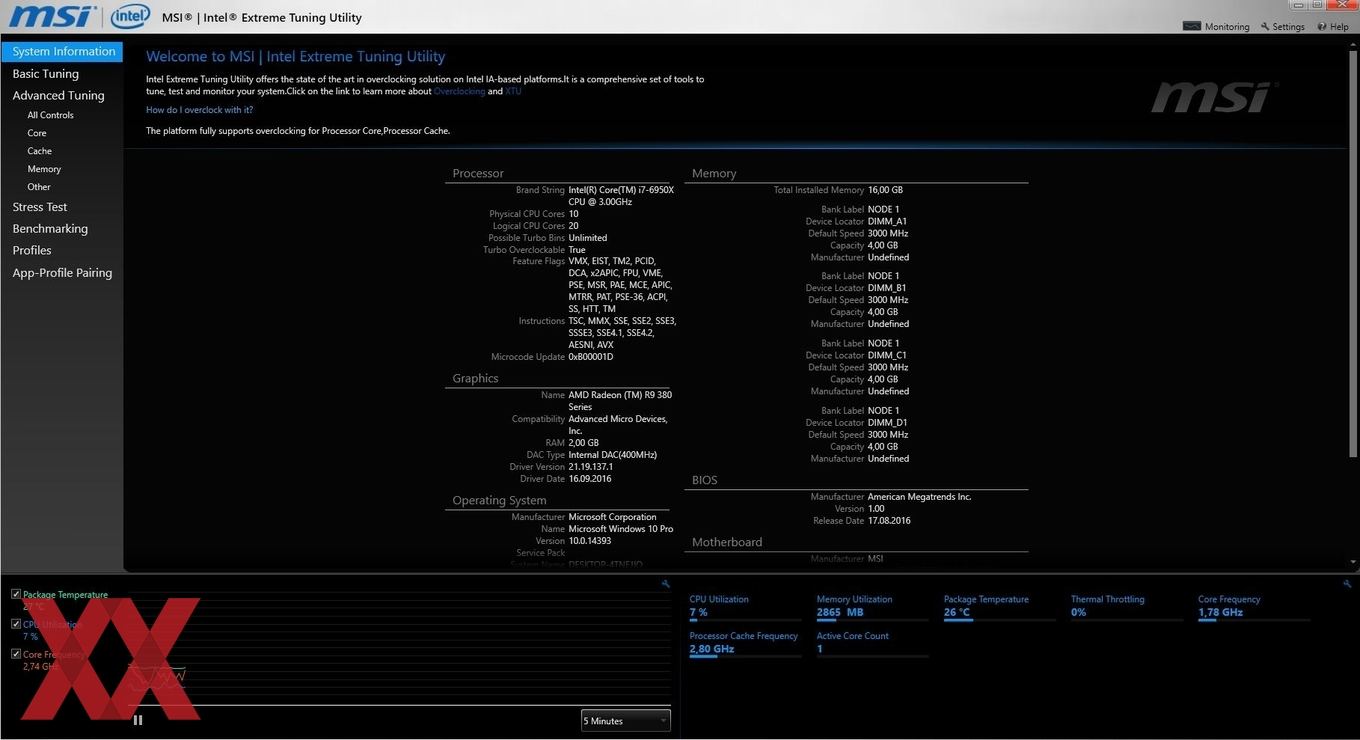Open Profiles section

32,251
